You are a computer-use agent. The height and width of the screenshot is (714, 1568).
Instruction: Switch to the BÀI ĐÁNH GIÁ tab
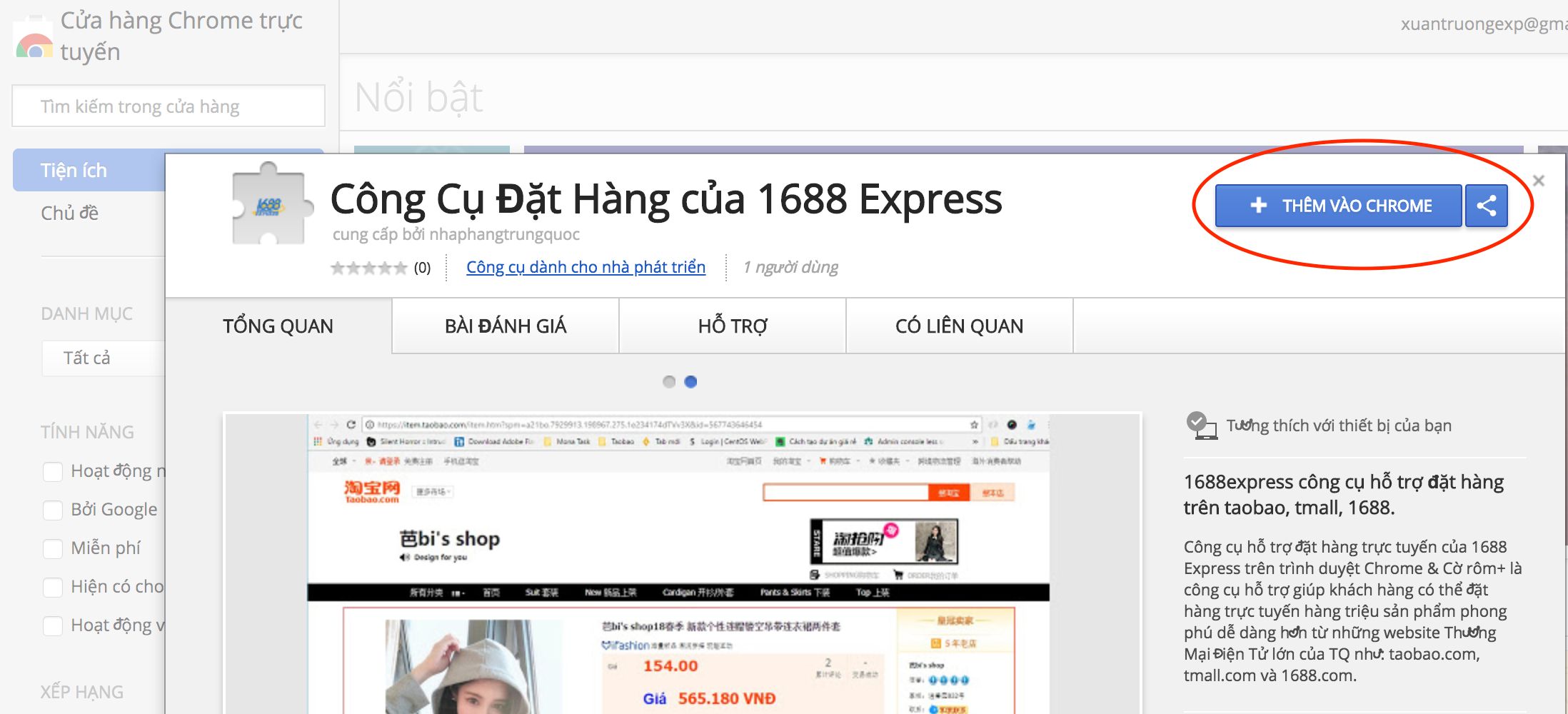(506, 326)
